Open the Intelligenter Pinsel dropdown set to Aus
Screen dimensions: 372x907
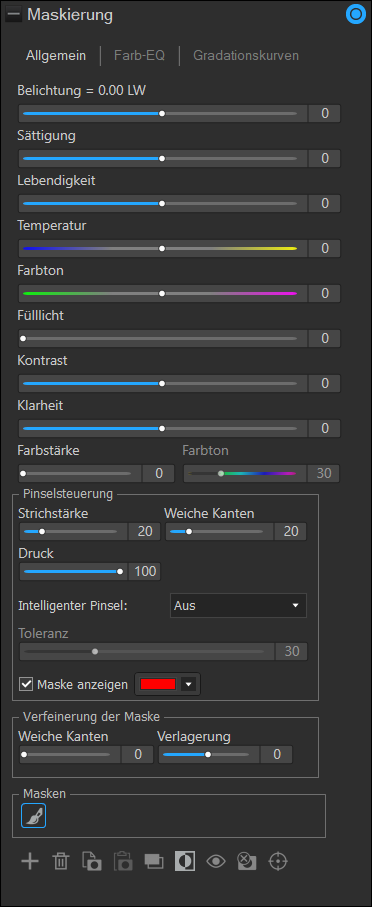click(238, 606)
